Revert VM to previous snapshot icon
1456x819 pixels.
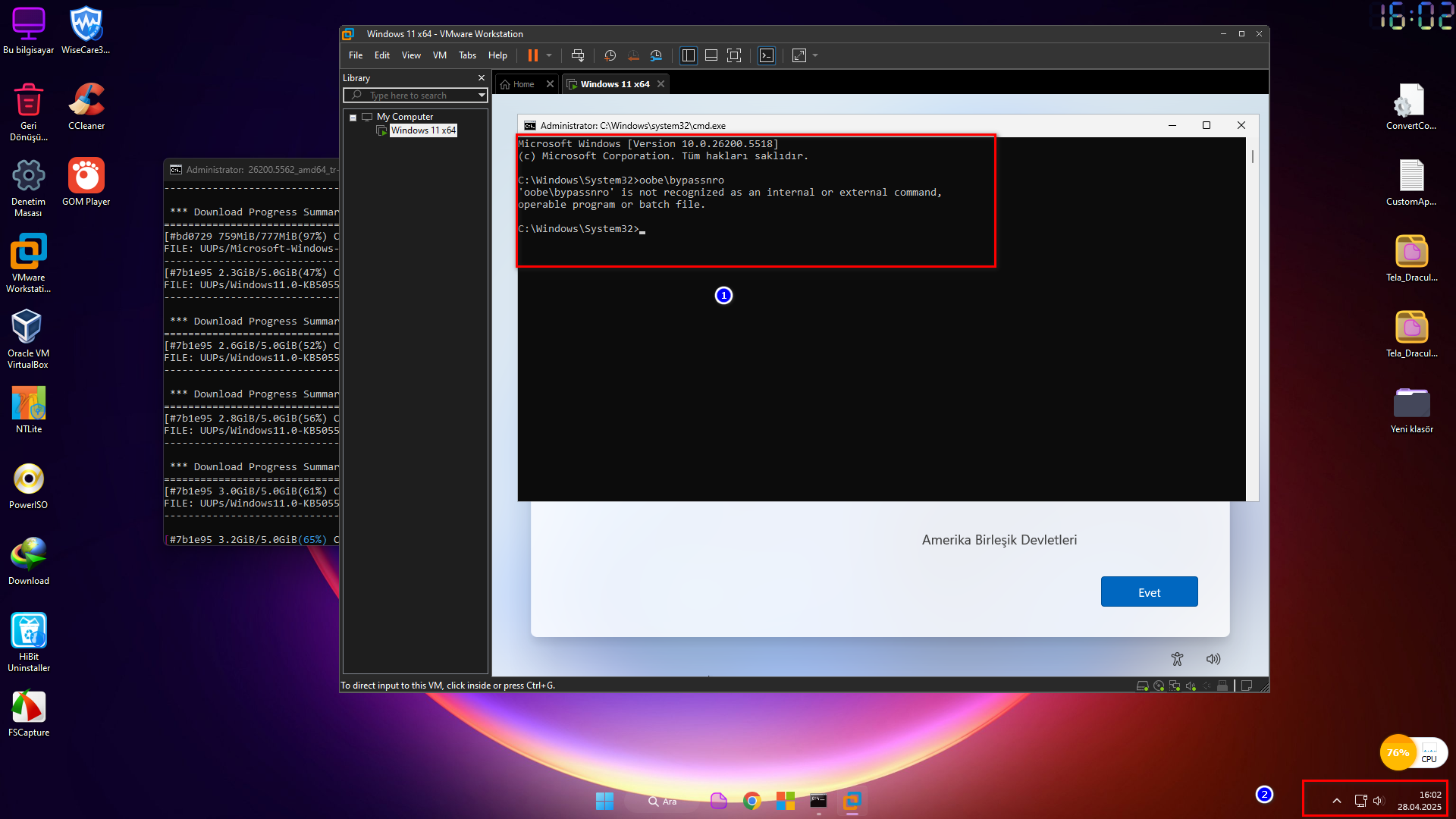(633, 55)
